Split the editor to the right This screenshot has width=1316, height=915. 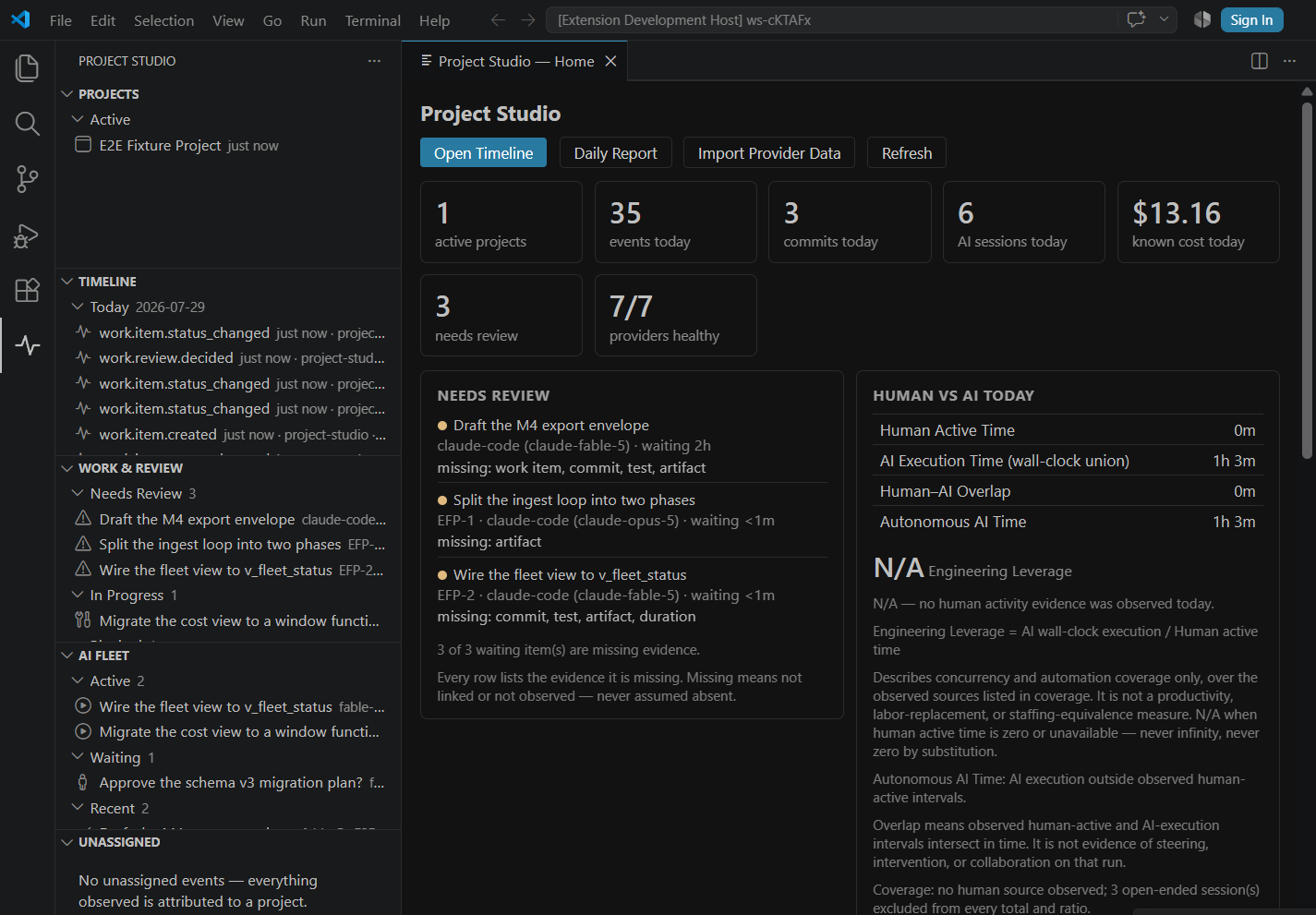point(1260,61)
